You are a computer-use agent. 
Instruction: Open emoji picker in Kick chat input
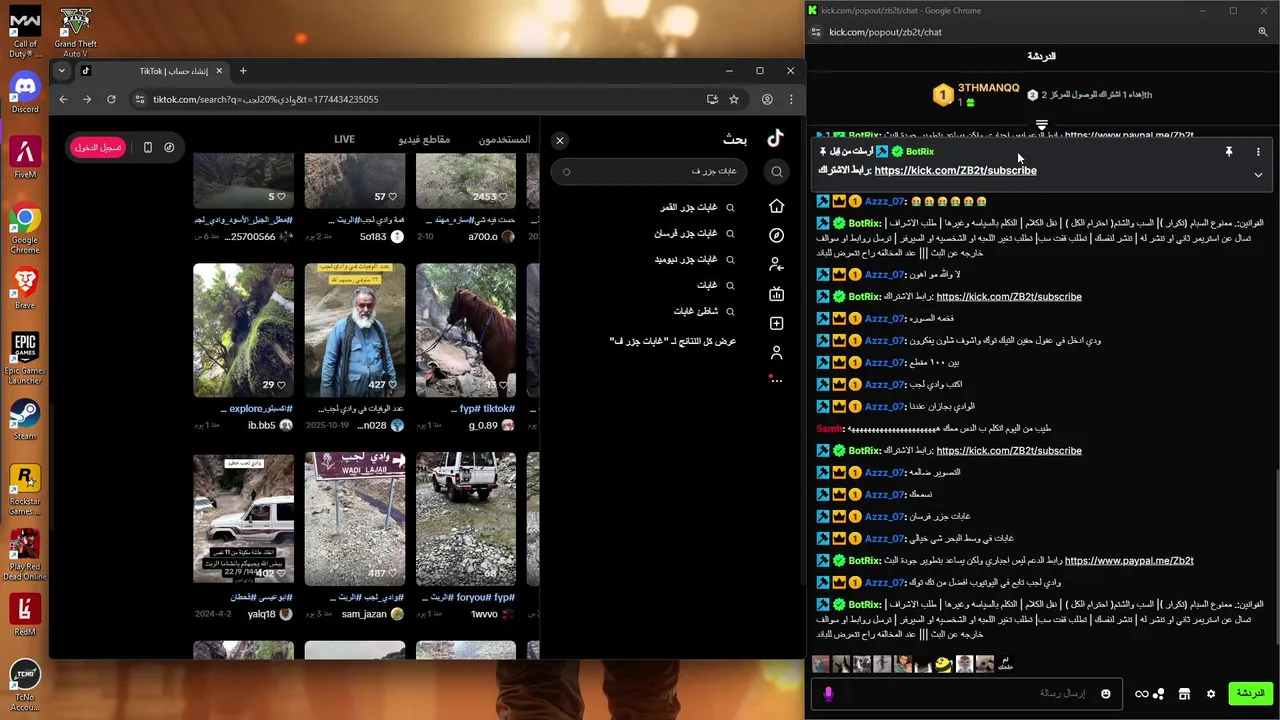coord(1106,694)
